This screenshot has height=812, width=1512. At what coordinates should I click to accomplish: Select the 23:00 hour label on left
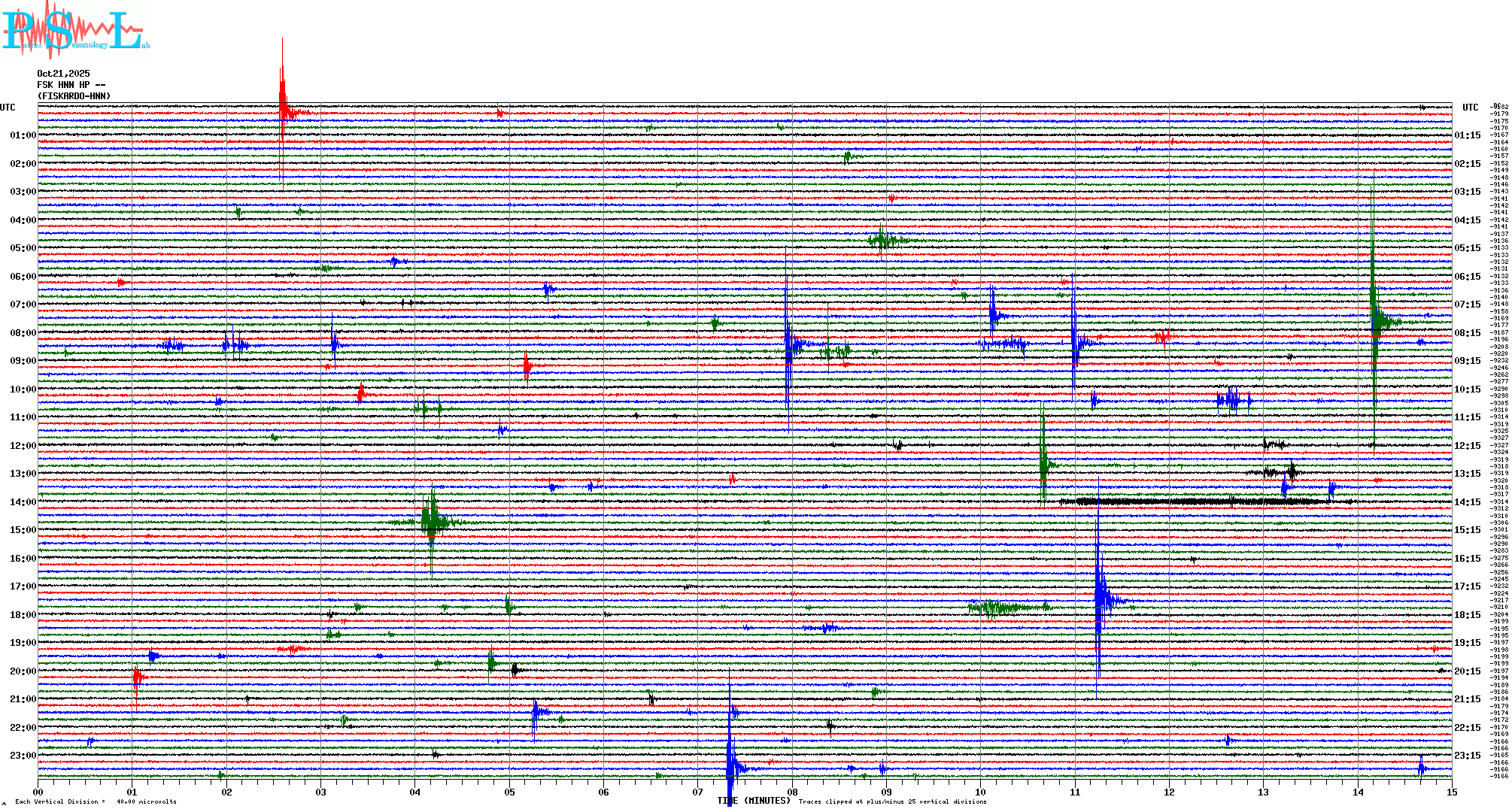[x=23, y=756]
